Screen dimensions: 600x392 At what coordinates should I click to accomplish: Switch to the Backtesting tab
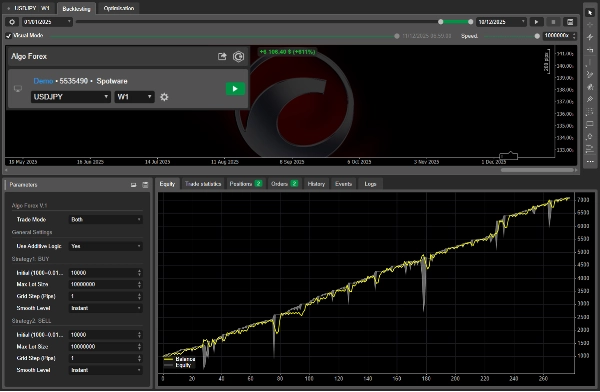pyautogui.click(x=77, y=8)
